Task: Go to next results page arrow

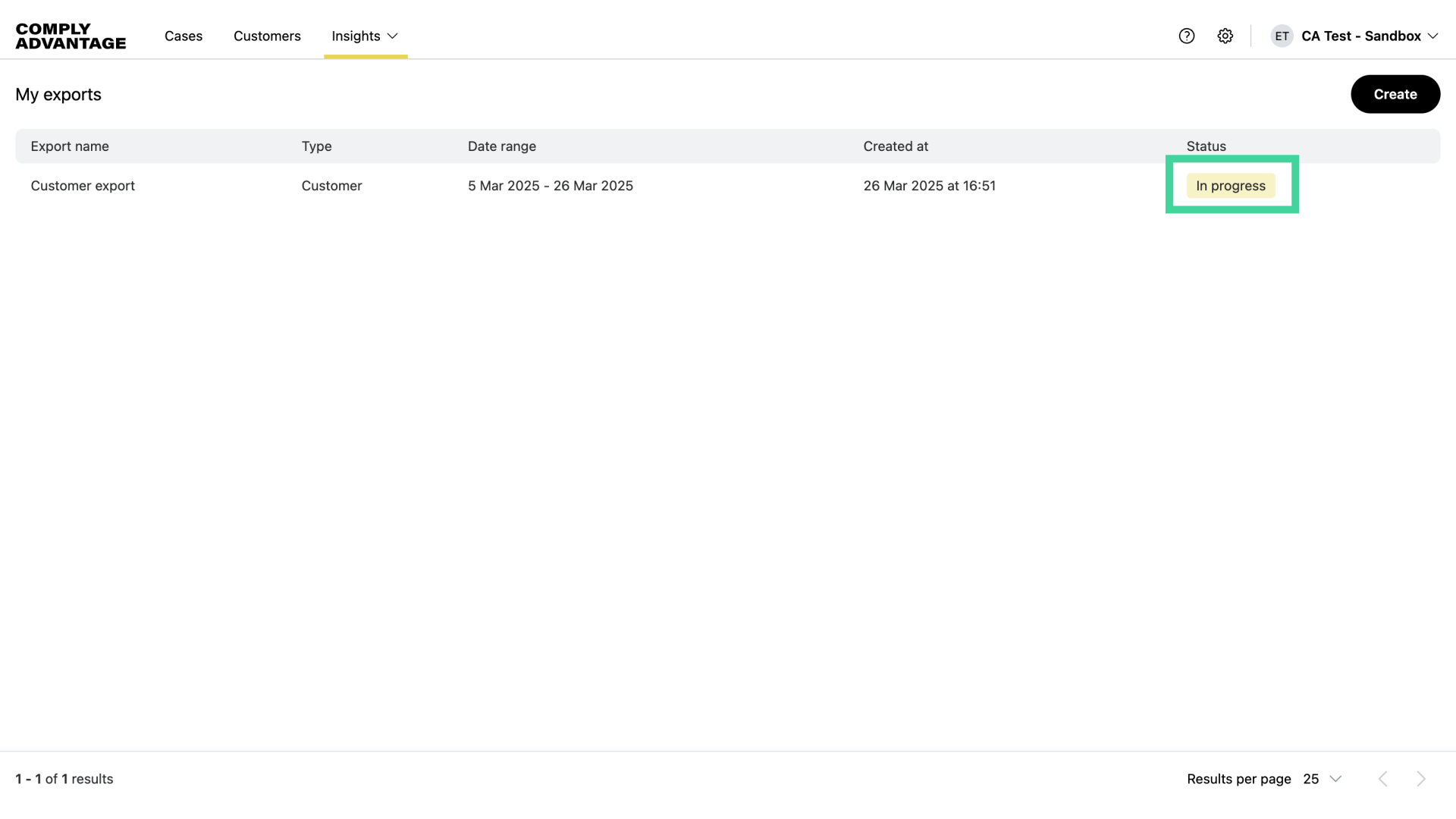Action: tap(1421, 779)
